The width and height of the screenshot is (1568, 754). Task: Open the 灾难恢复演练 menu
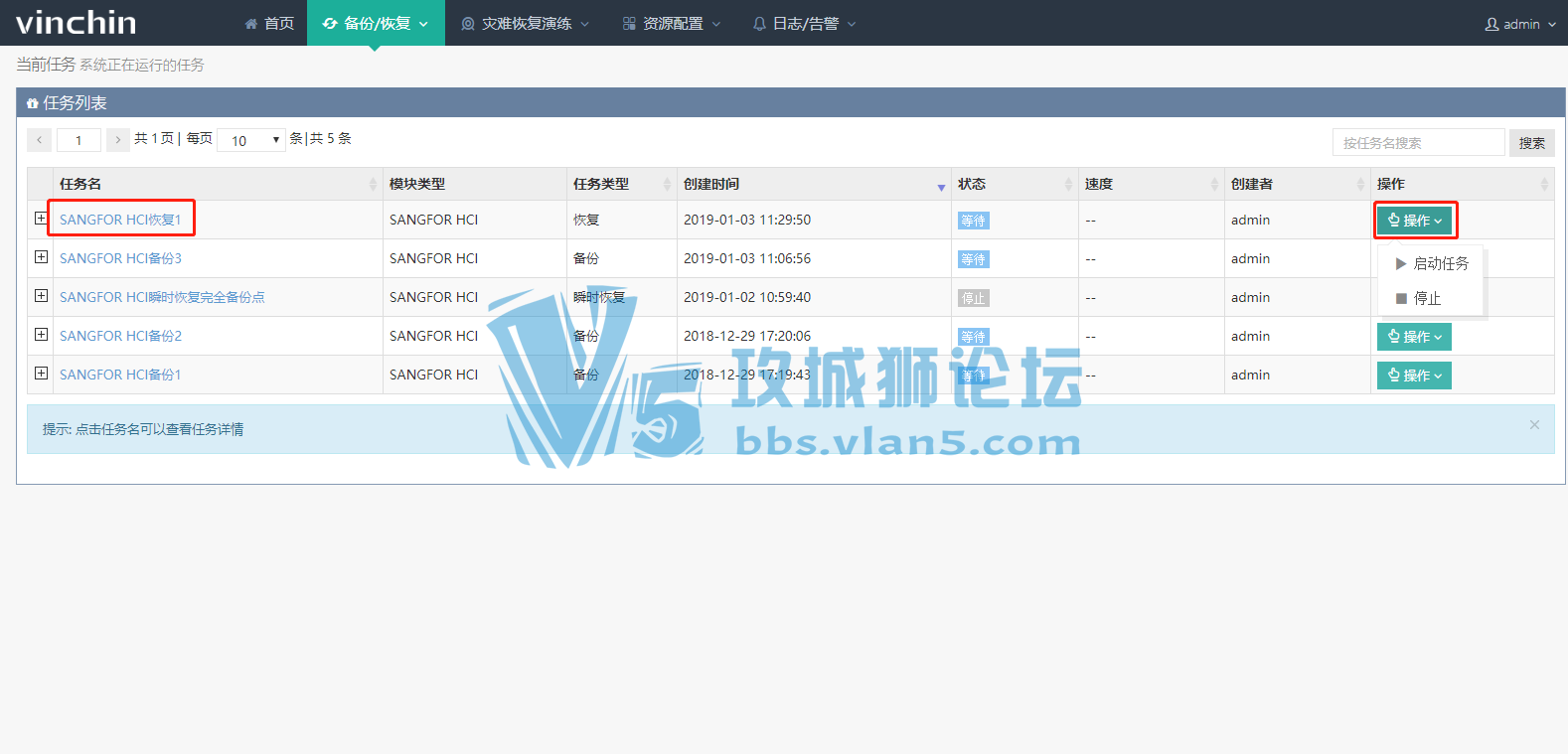tap(526, 23)
